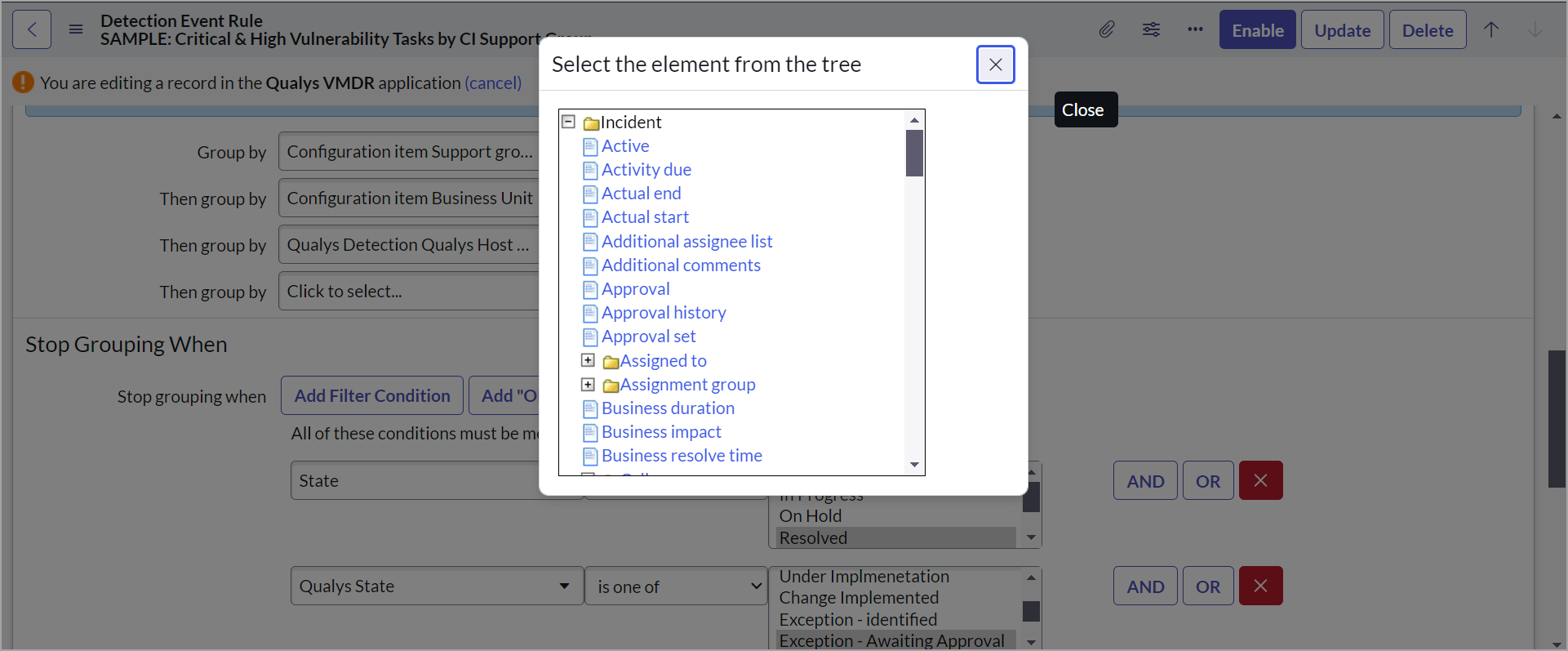This screenshot has height=651, width=1568.
Task: Click the page vertical scrollbar thumb
Action: tap(1557, 419)
